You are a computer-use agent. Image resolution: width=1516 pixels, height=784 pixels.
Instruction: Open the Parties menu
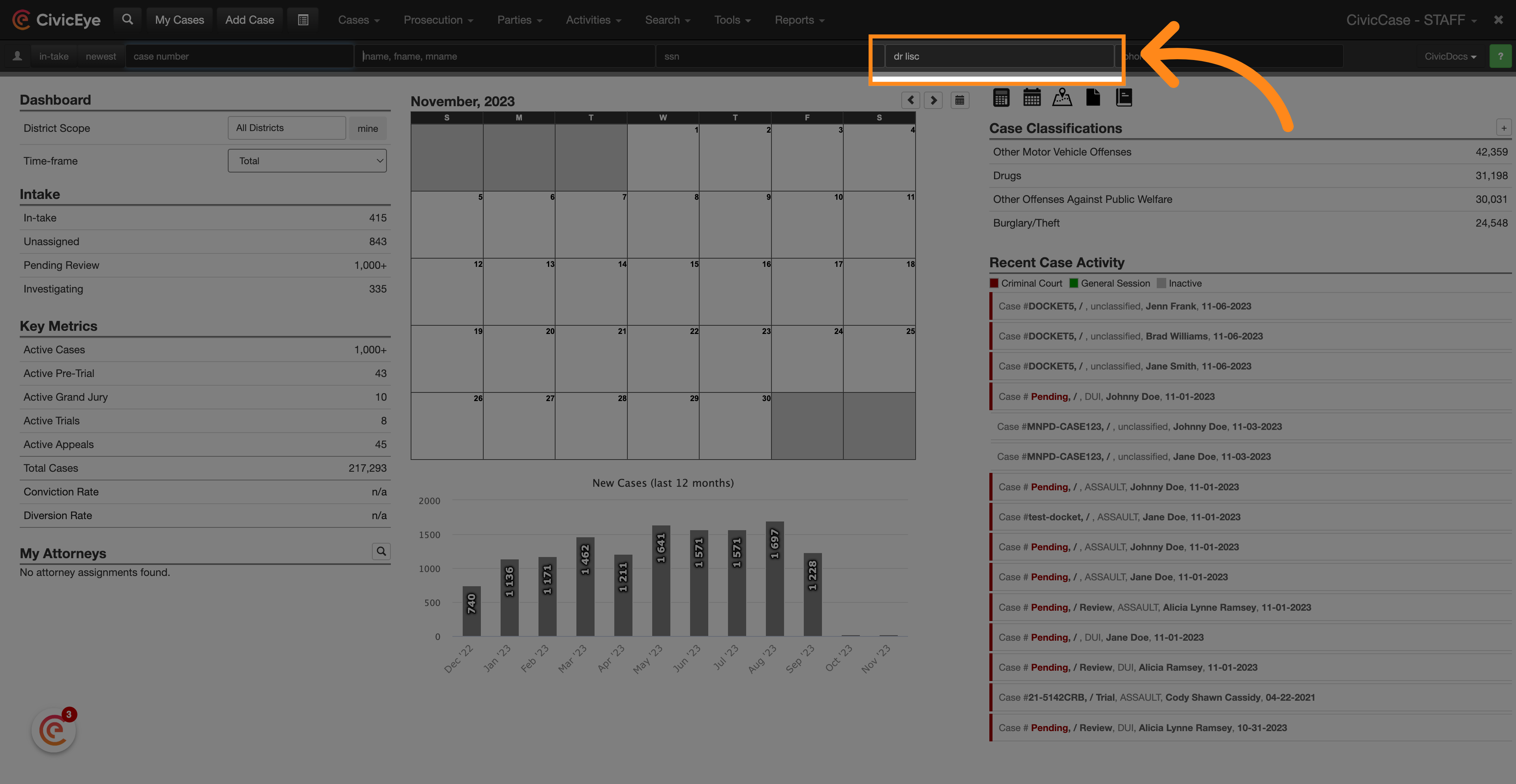520,20
